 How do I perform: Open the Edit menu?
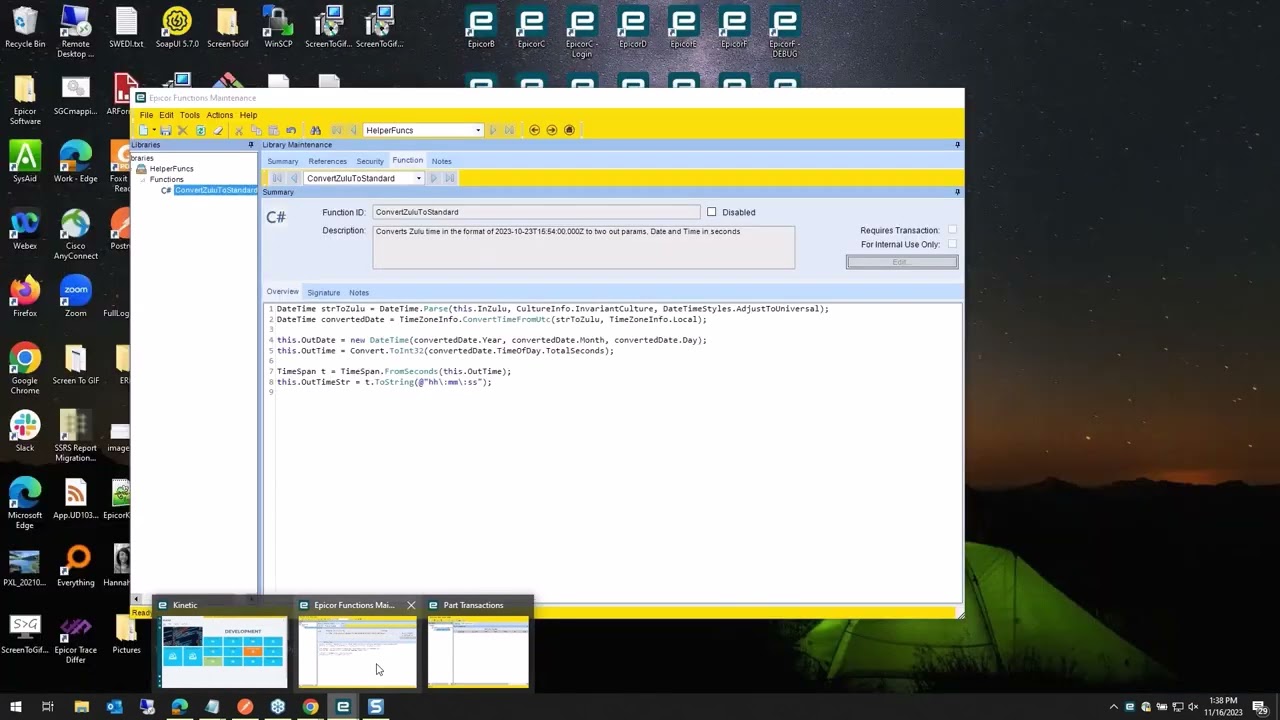pos(166,115)
